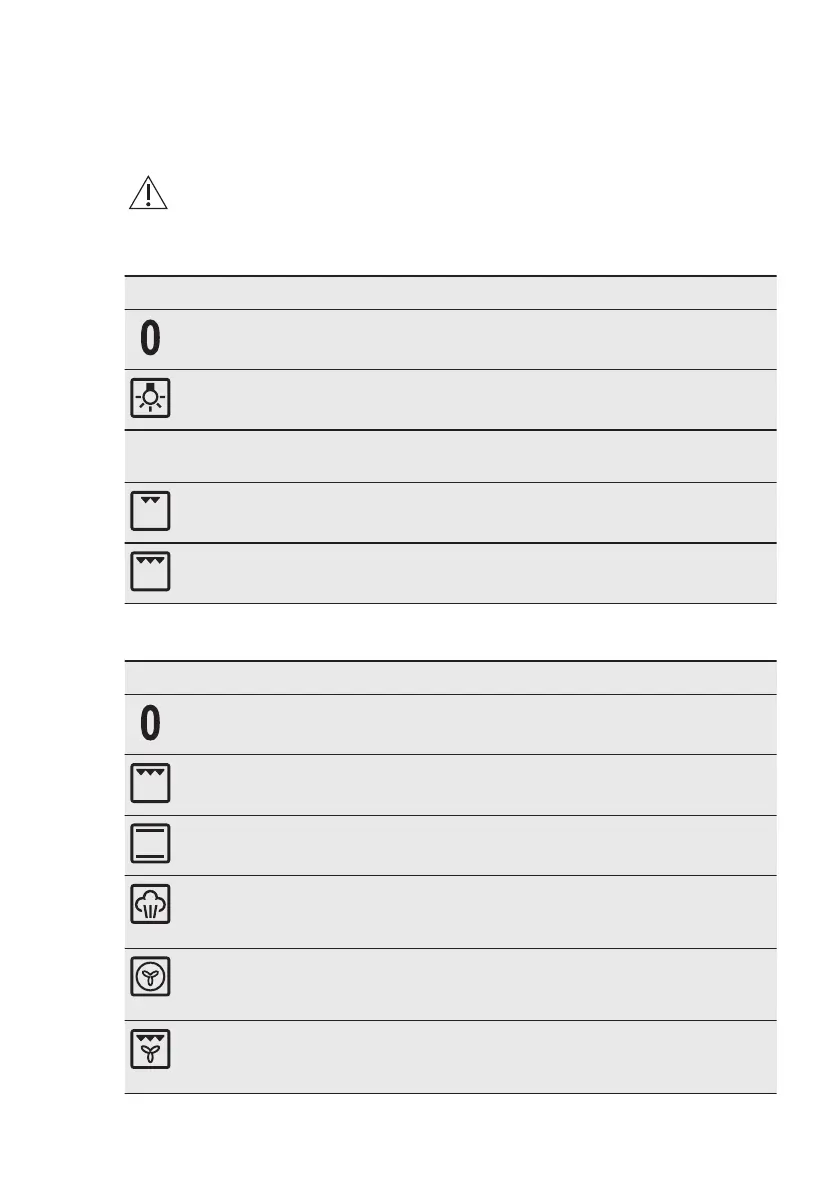The image size is (839, 1191).
Task: Click the blank header row of upper table
Action: pos(450,292)
